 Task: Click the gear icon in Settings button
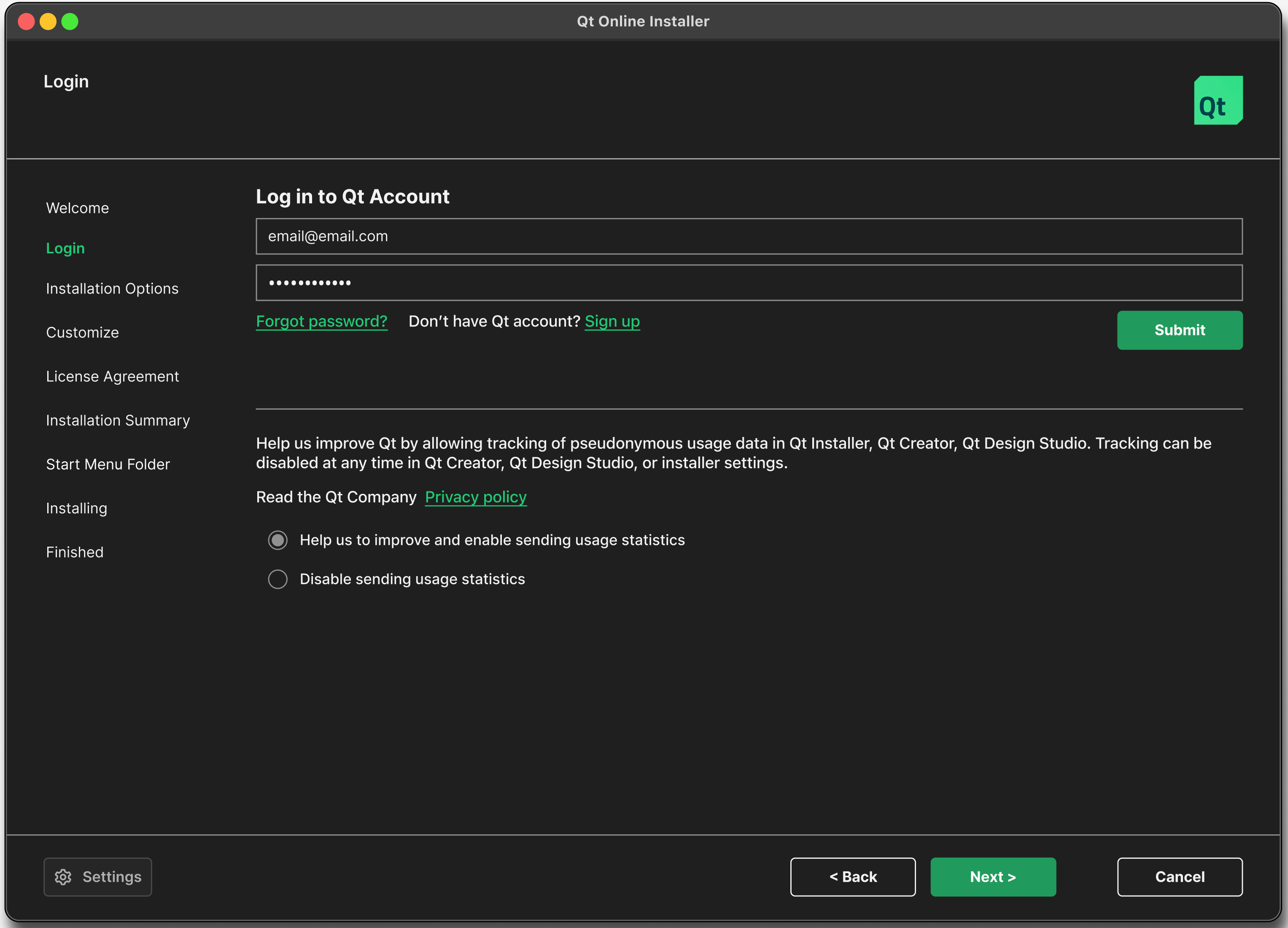click(63, 877)
